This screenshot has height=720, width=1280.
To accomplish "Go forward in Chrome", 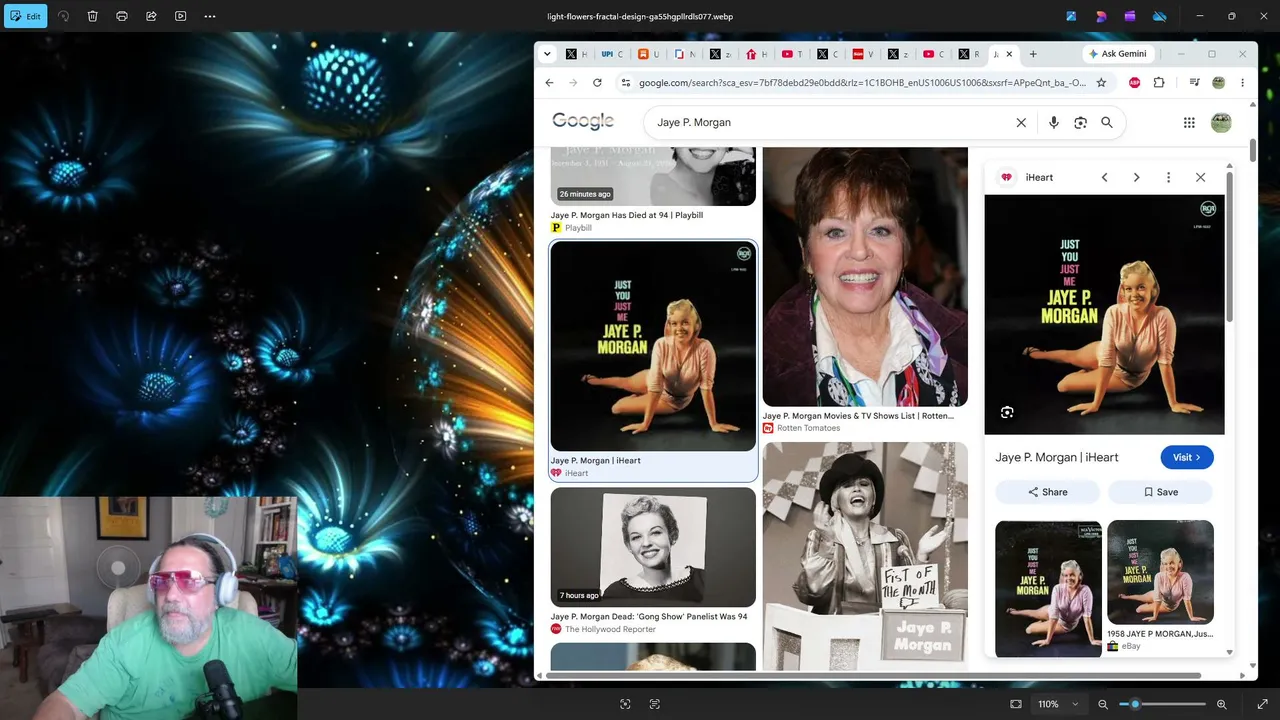I will point(573,82).
